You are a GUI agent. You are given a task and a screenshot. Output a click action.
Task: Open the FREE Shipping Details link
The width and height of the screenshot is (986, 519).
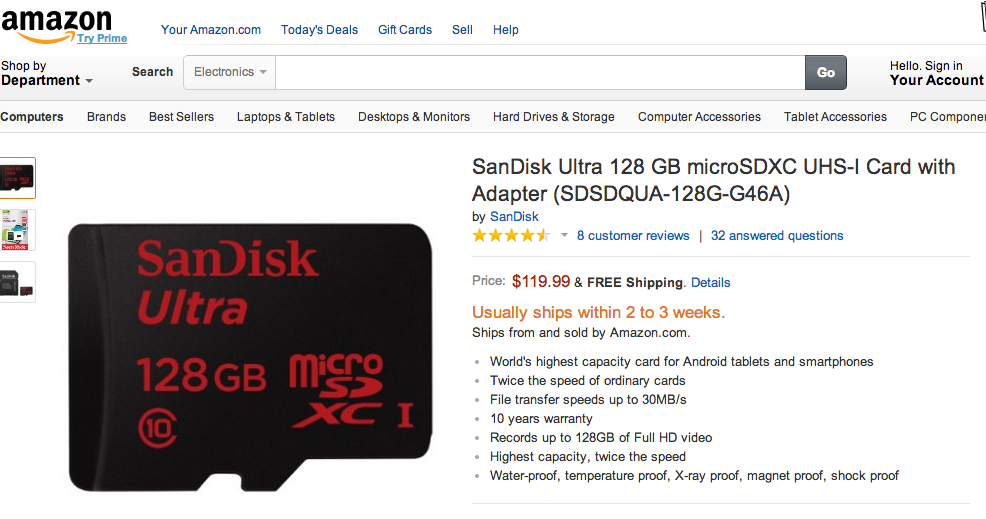click(711, 283)
